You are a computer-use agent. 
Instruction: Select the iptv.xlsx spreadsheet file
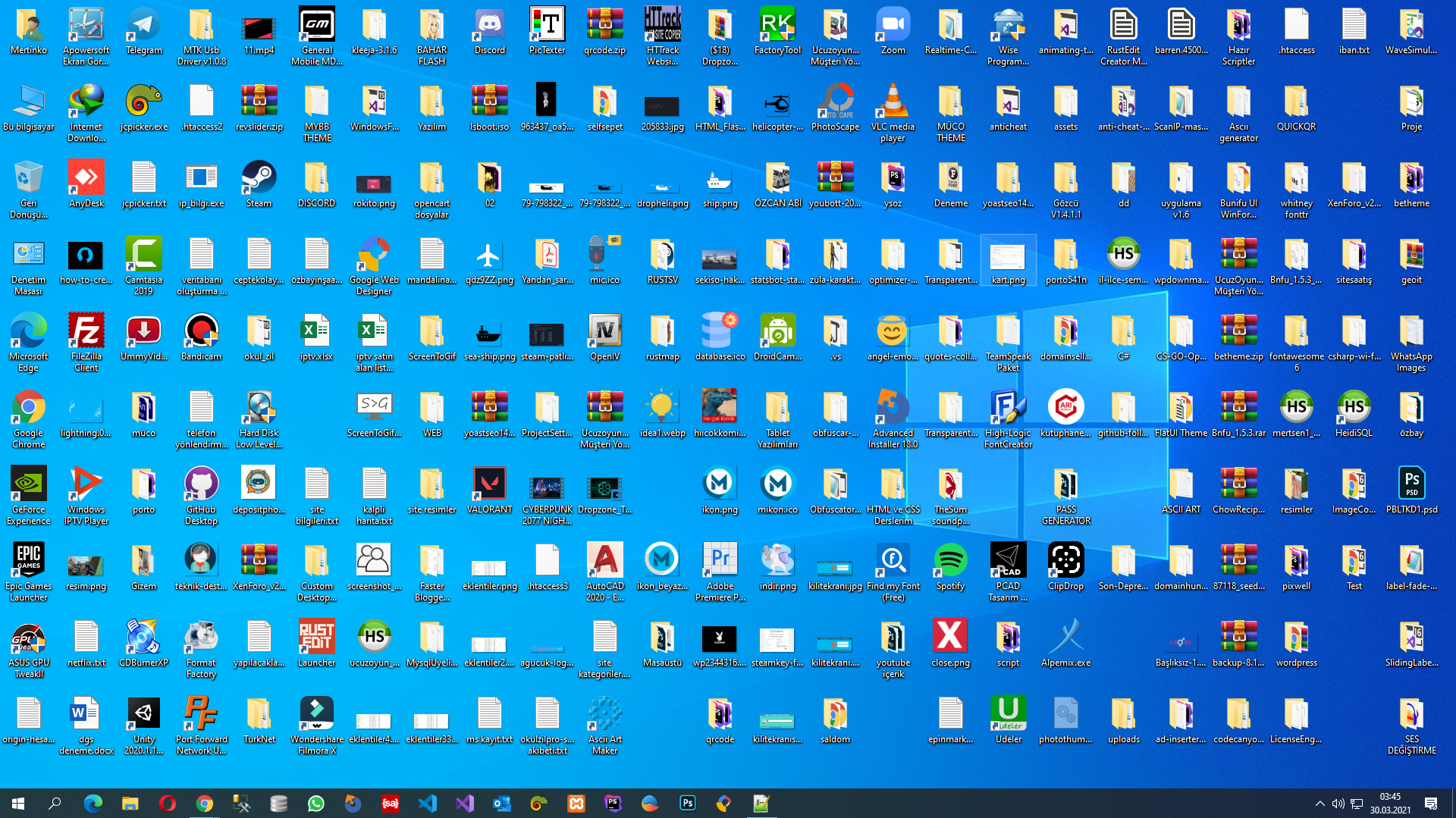(317, 338)
